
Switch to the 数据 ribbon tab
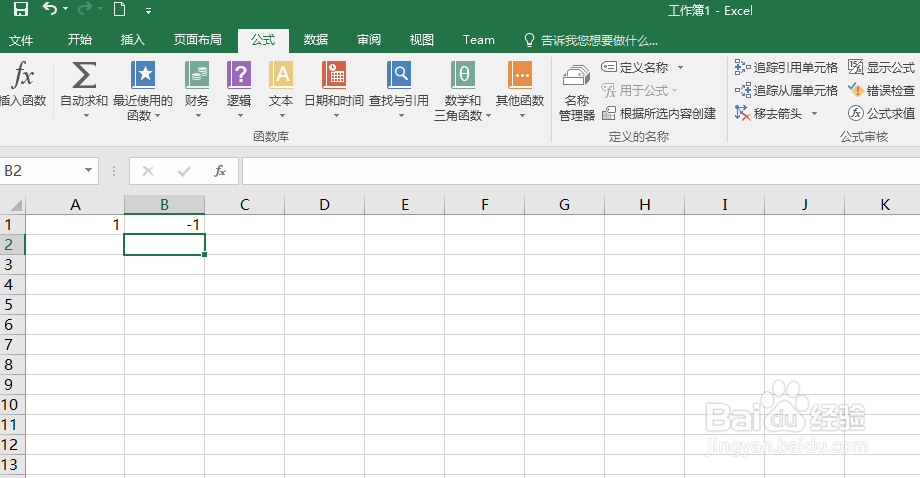[316, 40]
